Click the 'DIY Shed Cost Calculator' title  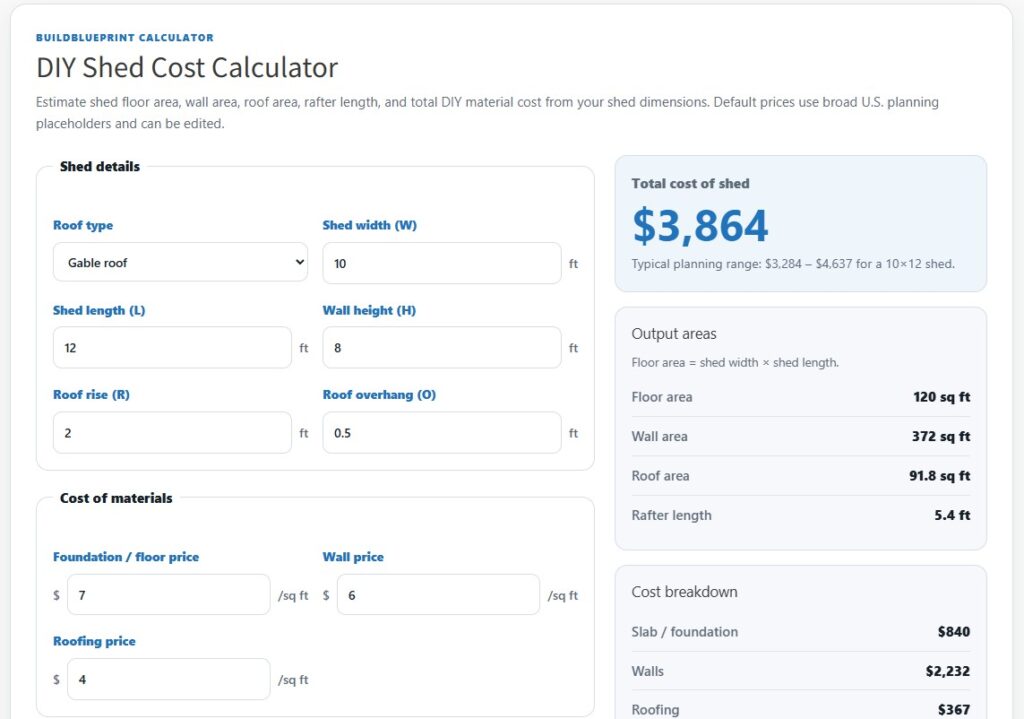pyautogui.click(x=187, y=68)
